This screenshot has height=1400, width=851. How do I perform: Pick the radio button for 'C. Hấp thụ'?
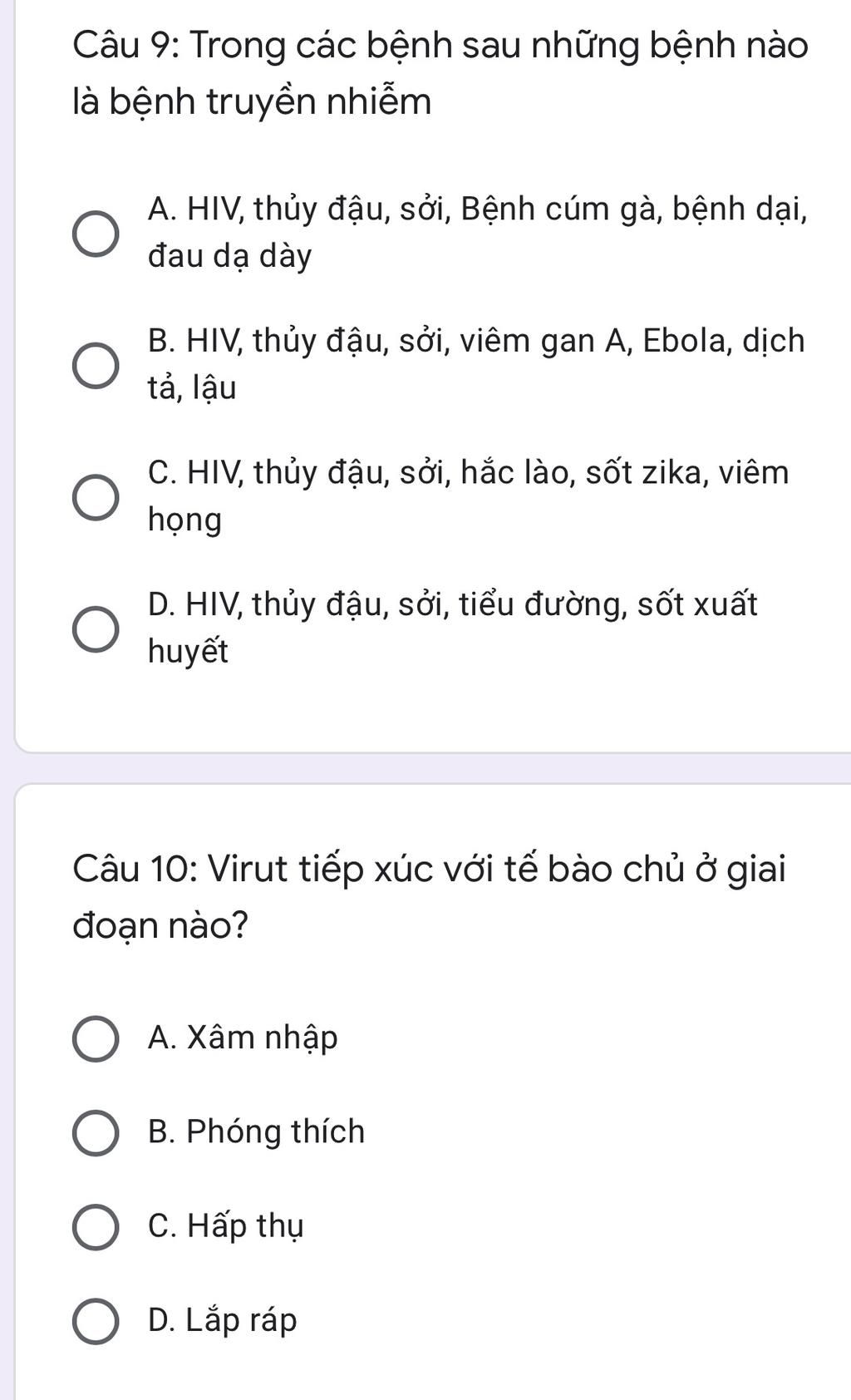coord(96,1226)
